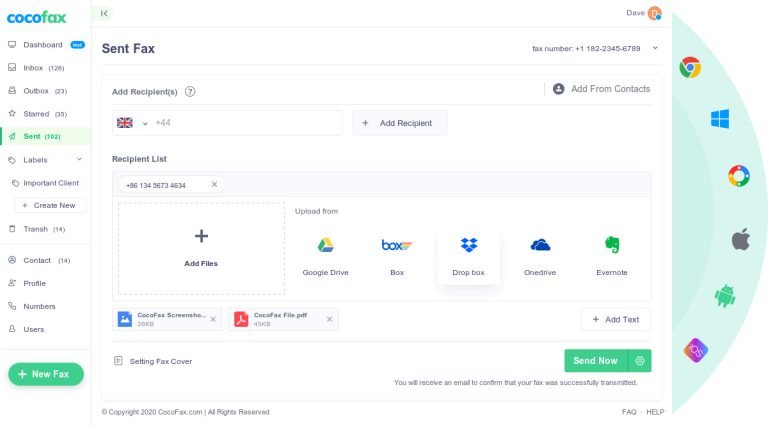Remove CocoFax File.pdf attachment

coord(327,319)
